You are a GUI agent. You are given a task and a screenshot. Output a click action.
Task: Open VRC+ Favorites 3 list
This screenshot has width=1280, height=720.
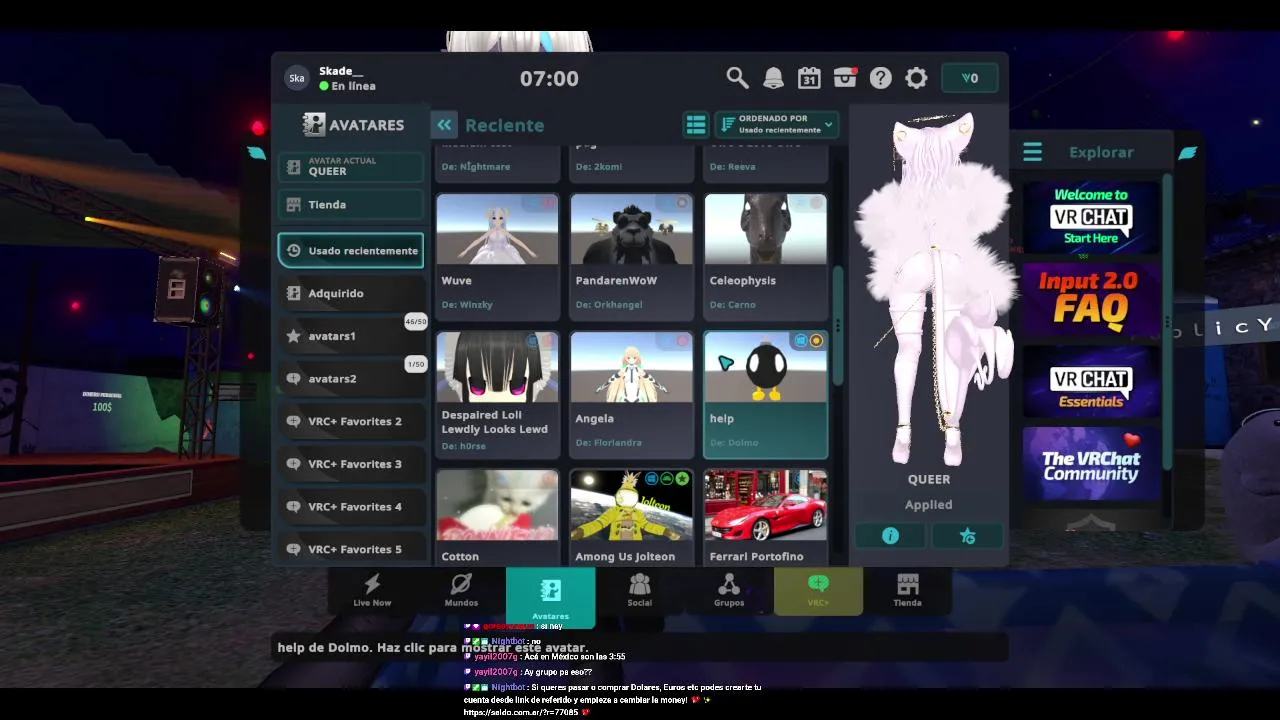(x=351, y=464)
